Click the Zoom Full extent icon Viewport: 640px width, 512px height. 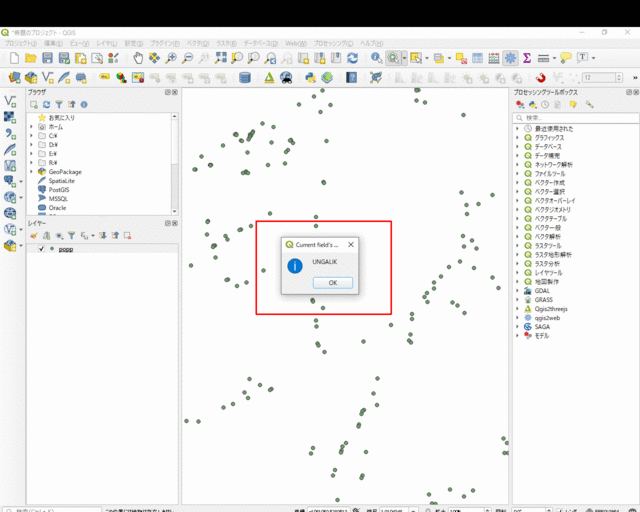[220, 58]
